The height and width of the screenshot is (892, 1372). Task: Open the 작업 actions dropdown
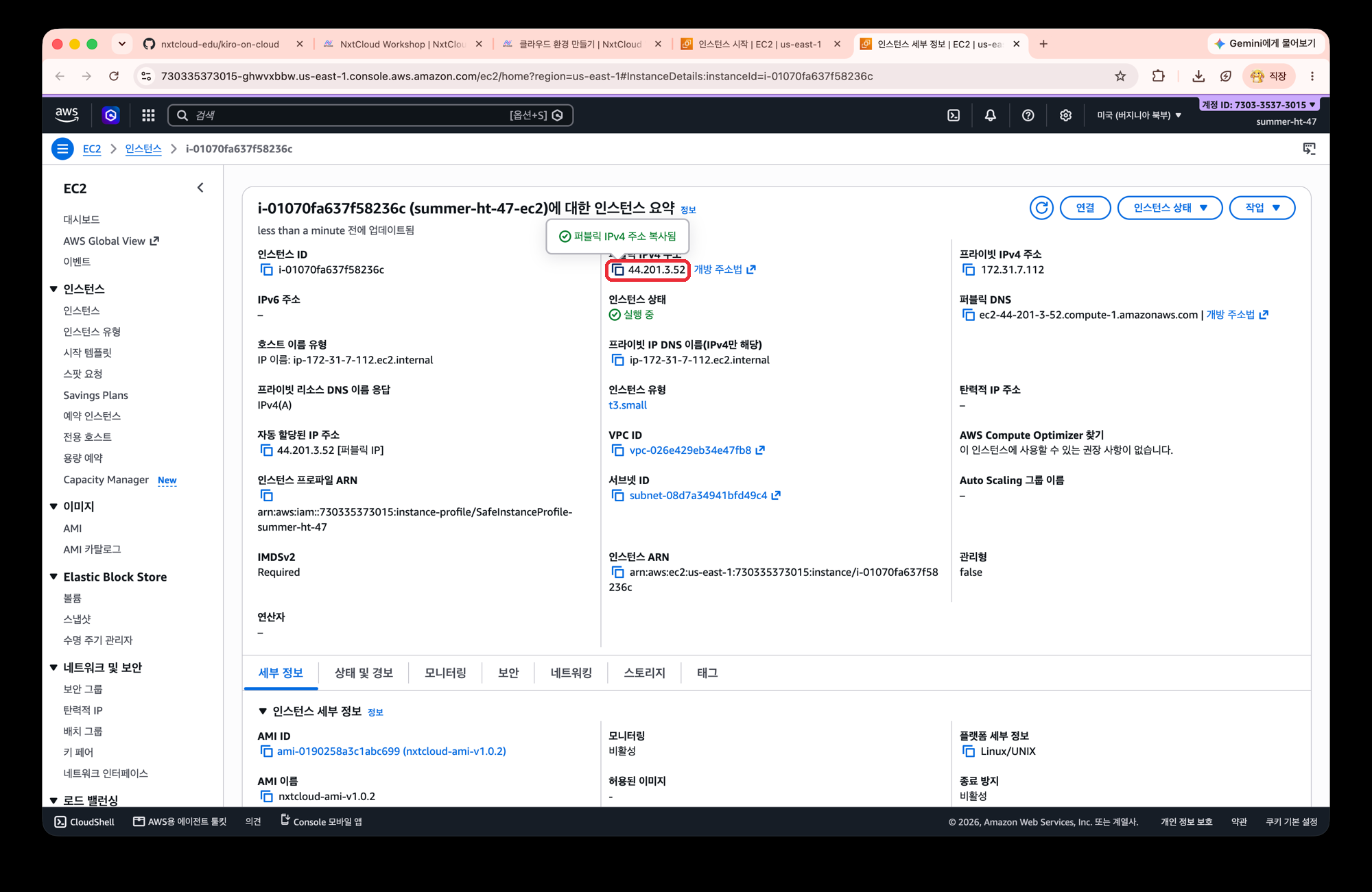(x=1262, y=208)
